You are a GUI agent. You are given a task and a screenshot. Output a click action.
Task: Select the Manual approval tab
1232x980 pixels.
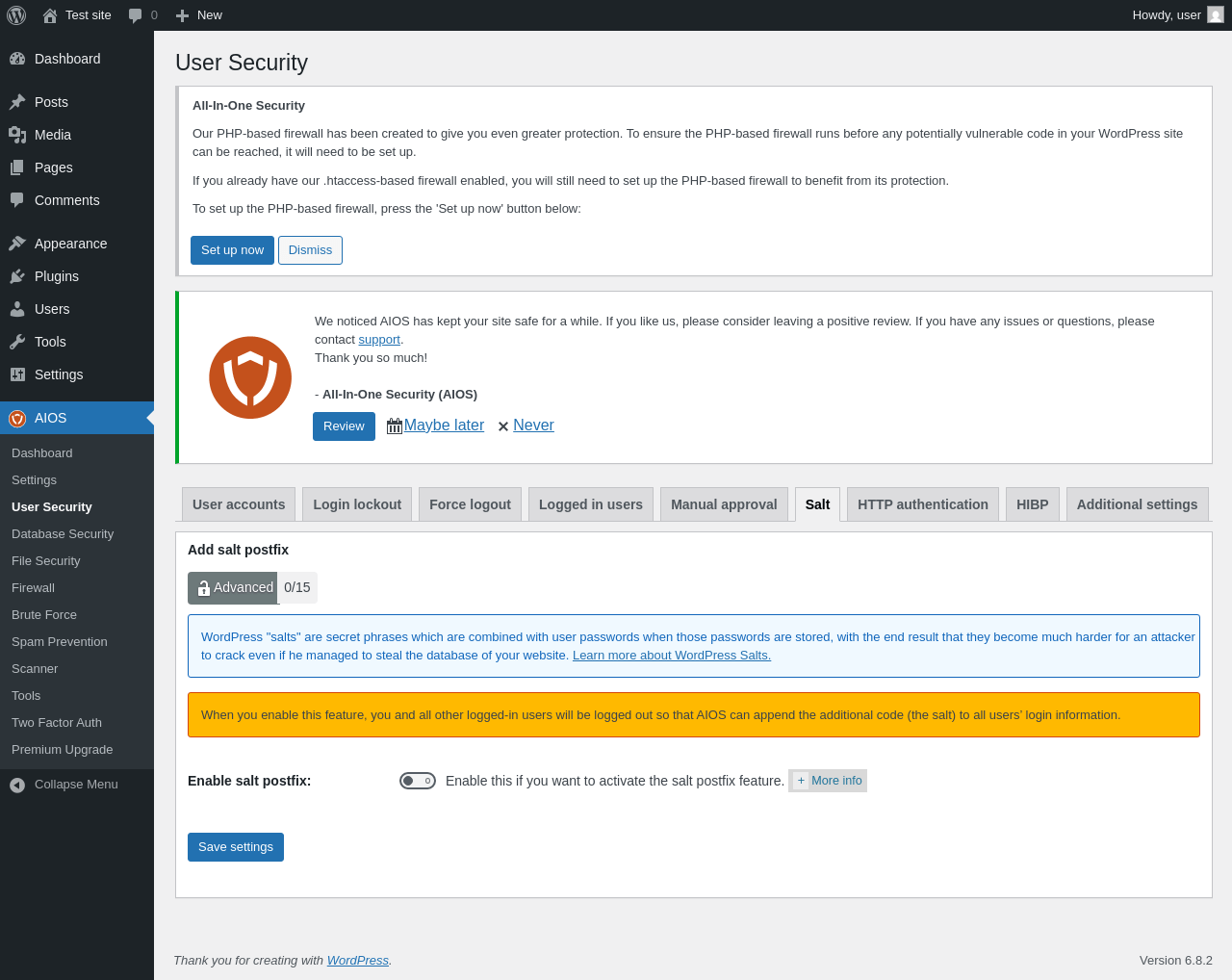click(x=724, y=504)
